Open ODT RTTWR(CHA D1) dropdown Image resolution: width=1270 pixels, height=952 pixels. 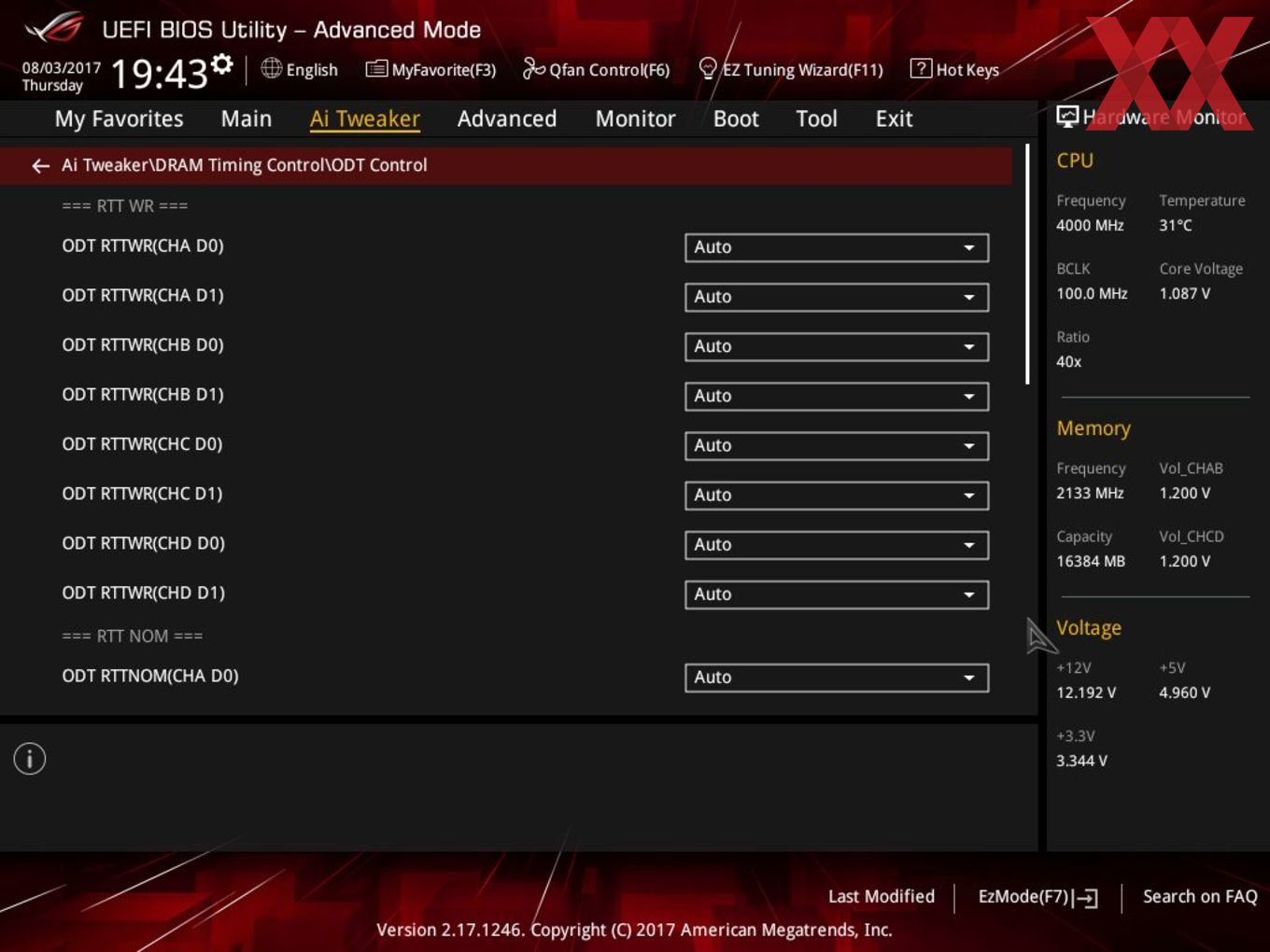pyautogui.click(x=837, y=297)
